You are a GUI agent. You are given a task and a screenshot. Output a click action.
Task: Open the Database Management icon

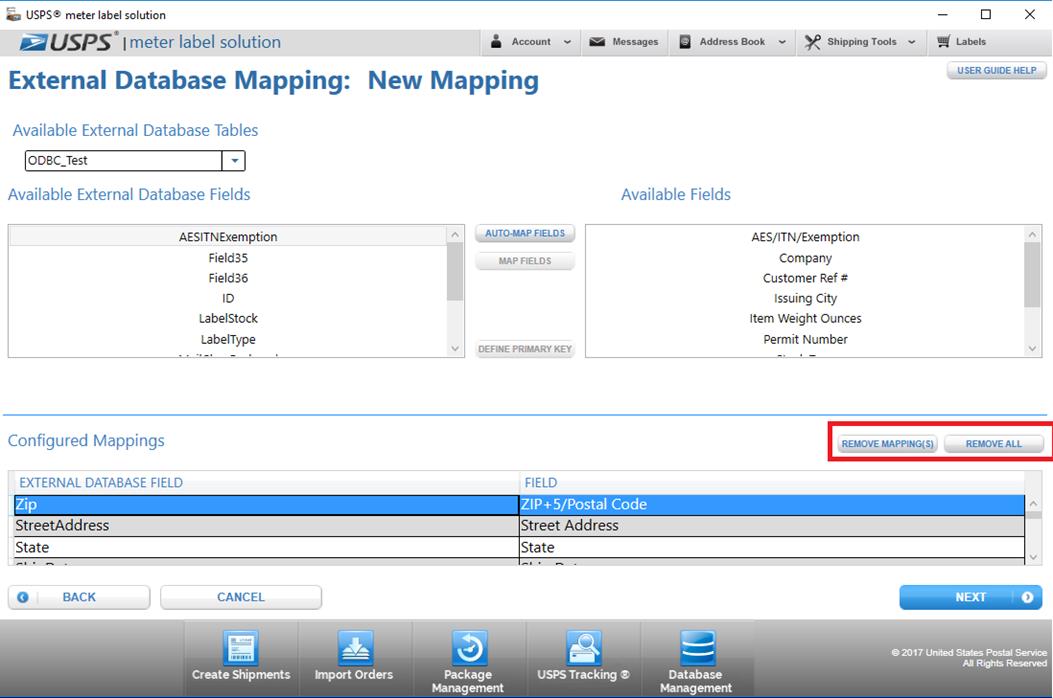(697, 648)
